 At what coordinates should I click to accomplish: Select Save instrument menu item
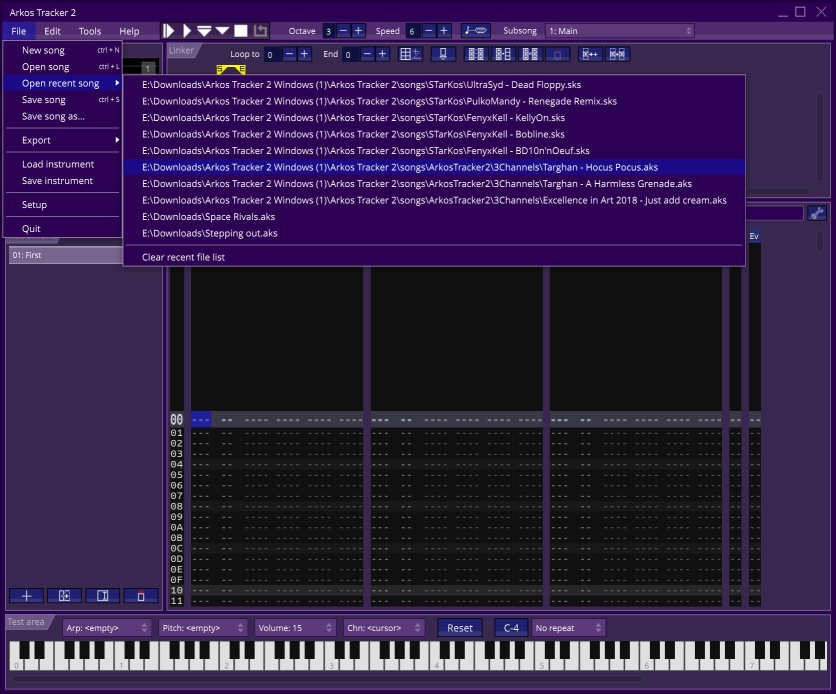point(63,181)
